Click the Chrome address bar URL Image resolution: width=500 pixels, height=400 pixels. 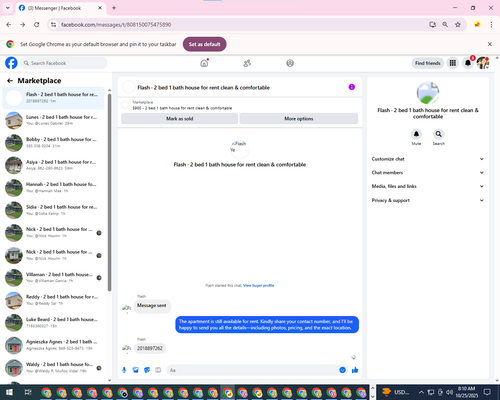point(116,25)
